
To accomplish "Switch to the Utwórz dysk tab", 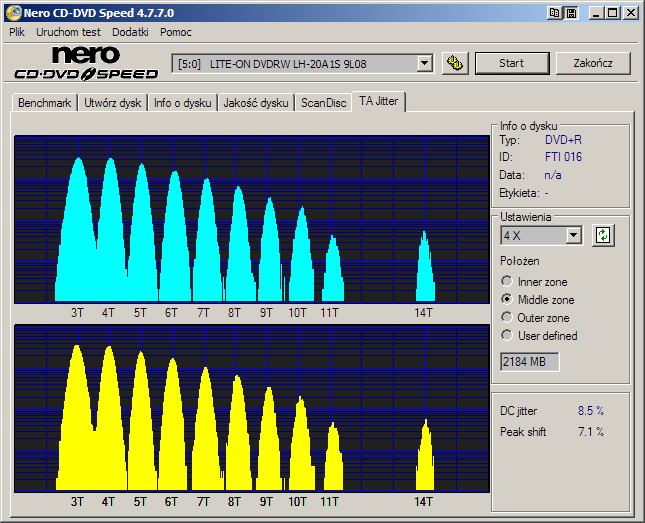I will 112,103.
